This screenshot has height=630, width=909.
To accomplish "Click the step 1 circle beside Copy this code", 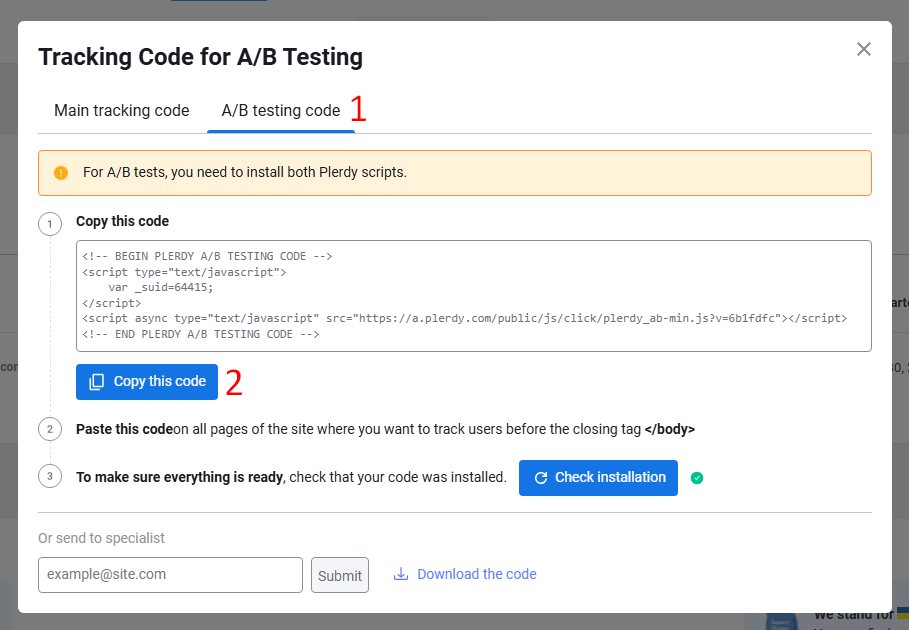I will click(50, 224).
